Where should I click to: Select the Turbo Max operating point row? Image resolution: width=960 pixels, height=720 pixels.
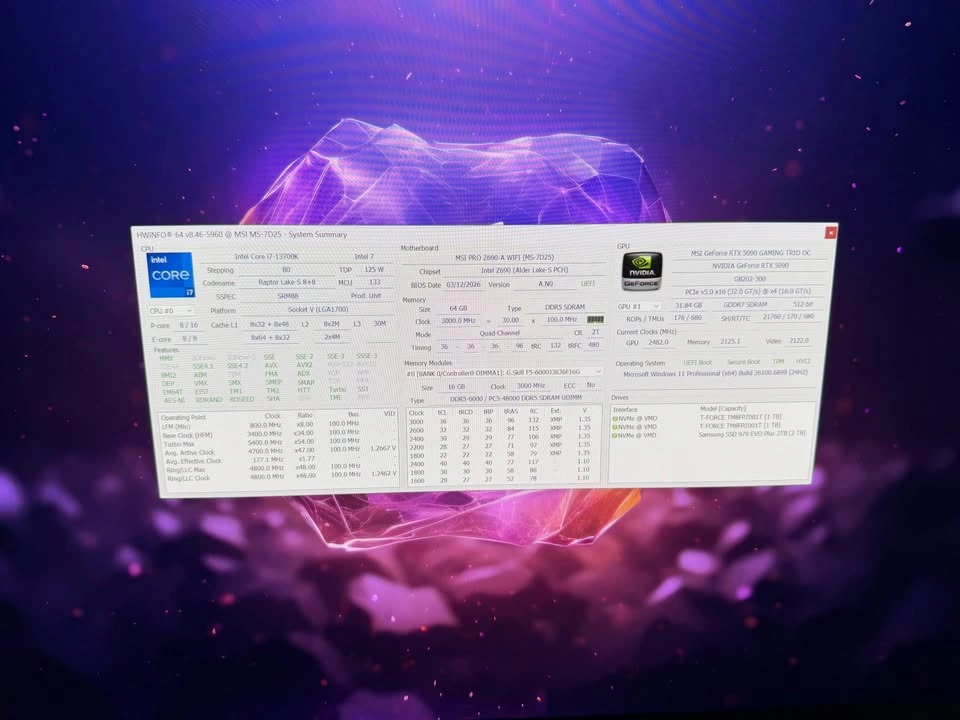pos(279,442)
